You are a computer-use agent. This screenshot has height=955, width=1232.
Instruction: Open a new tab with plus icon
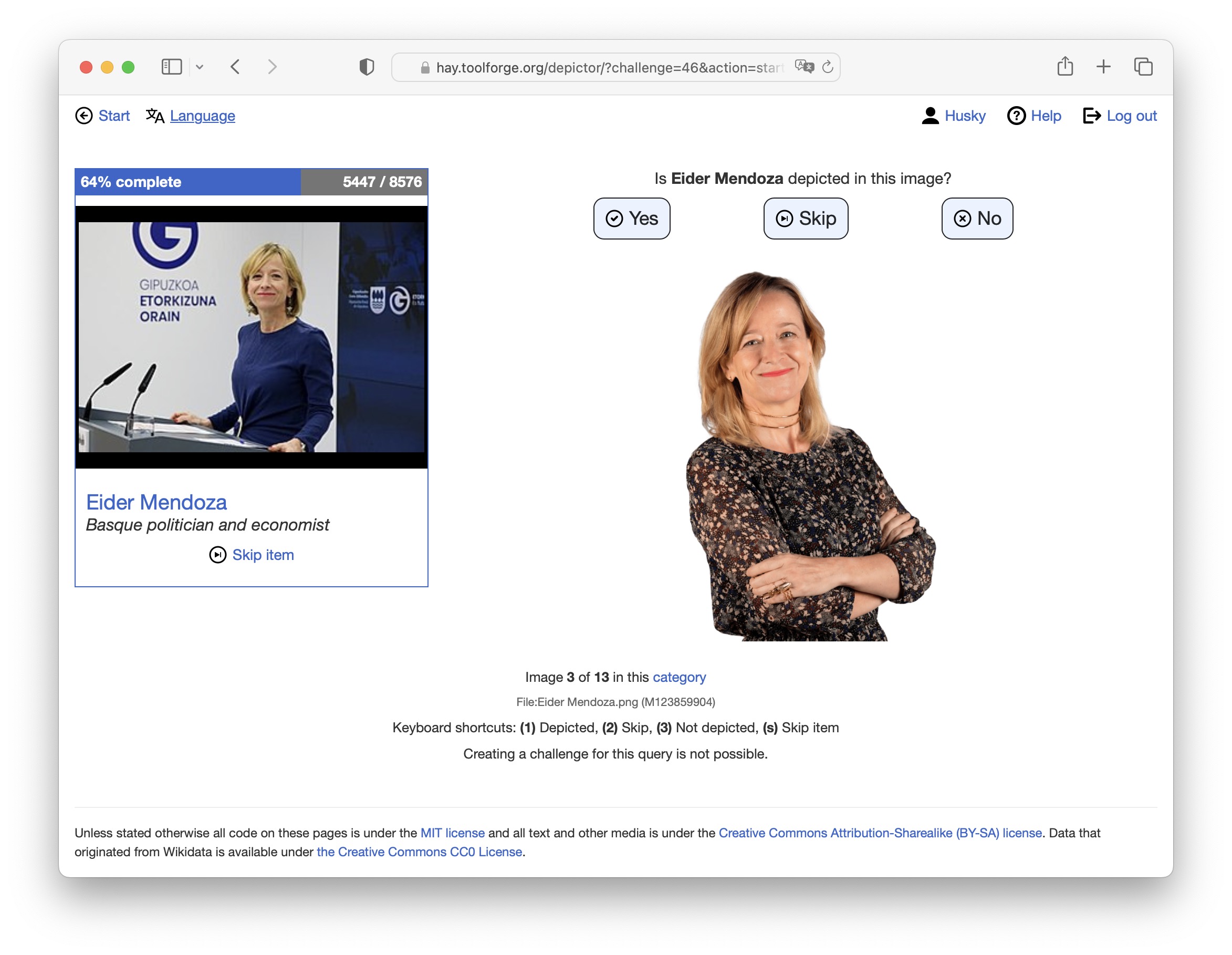click(1103, 67)
